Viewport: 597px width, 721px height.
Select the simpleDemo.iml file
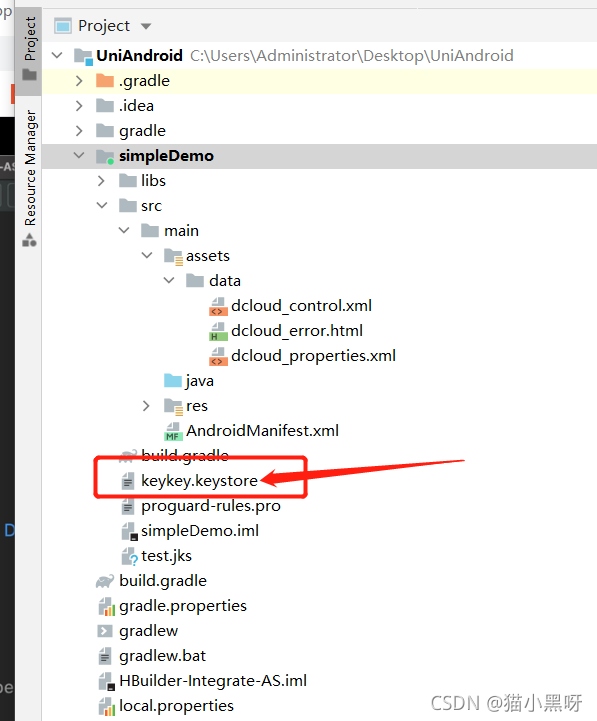click(x=200, y=531)
